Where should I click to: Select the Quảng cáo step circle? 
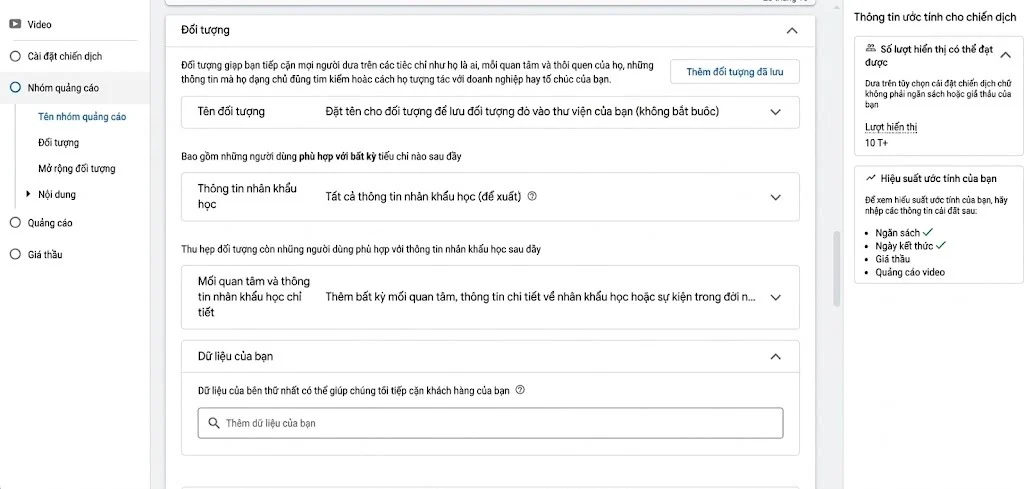[x=15, y=223]
